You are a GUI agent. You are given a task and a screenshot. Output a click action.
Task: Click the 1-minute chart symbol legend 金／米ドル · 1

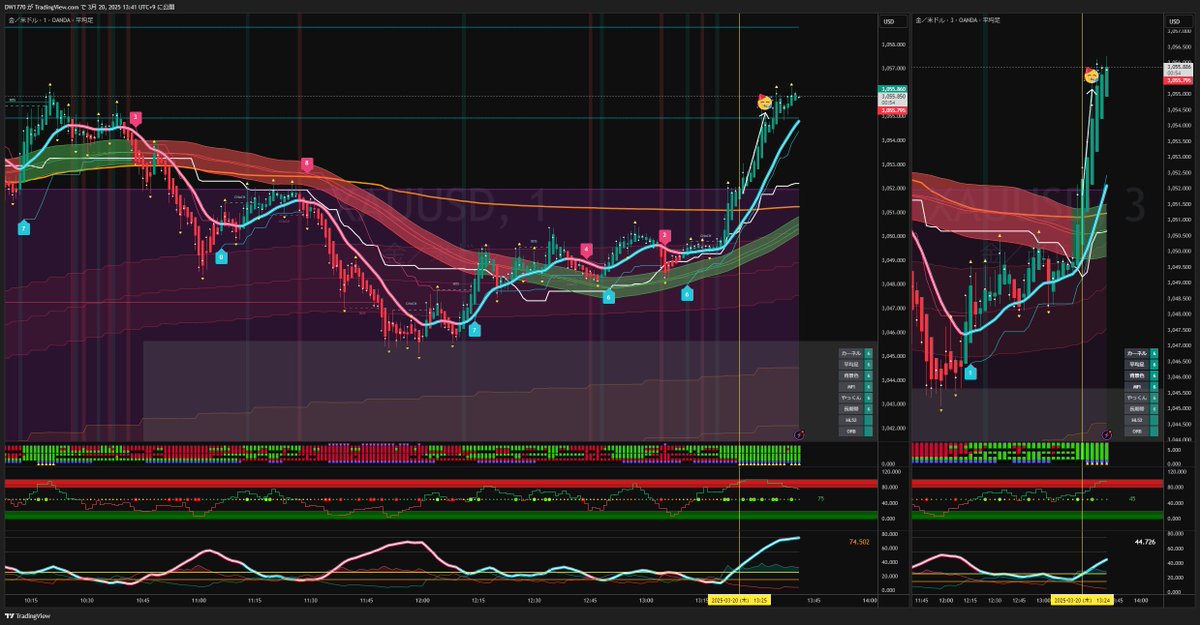click(51, 20)
